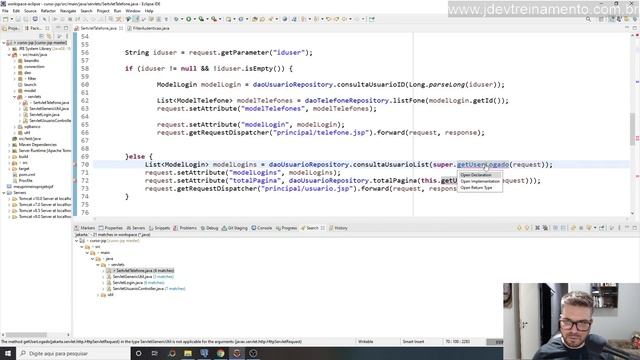Open the Debug button dropdown arrow
The width and height of the screenshot is (640, 360).
[x=182, y=19]
